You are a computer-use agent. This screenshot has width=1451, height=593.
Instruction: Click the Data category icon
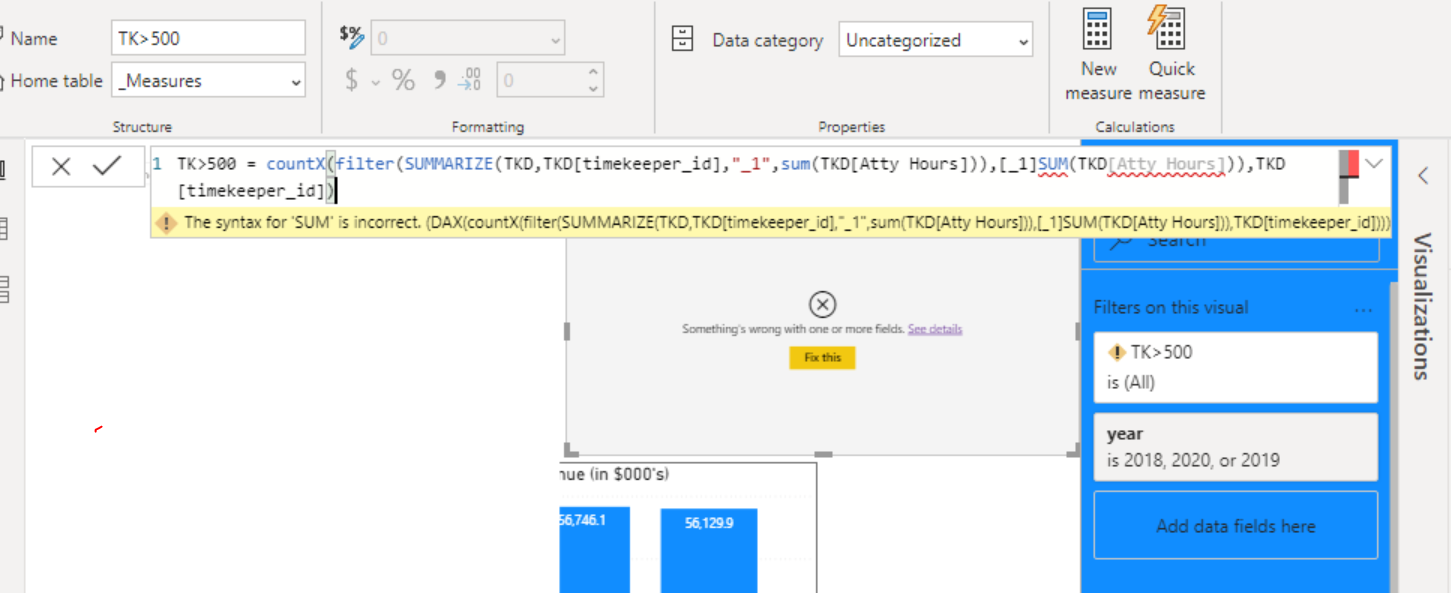click(683, 40)
